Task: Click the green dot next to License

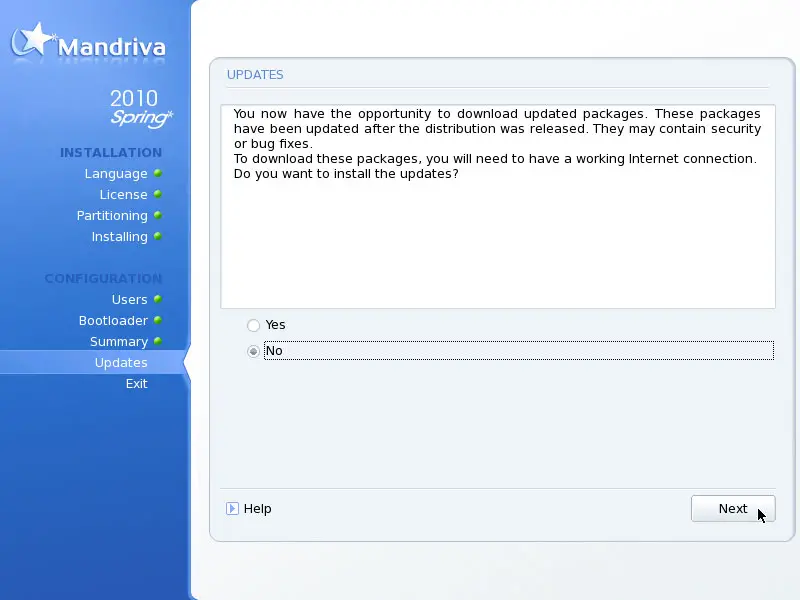Action: coord(158,194)
